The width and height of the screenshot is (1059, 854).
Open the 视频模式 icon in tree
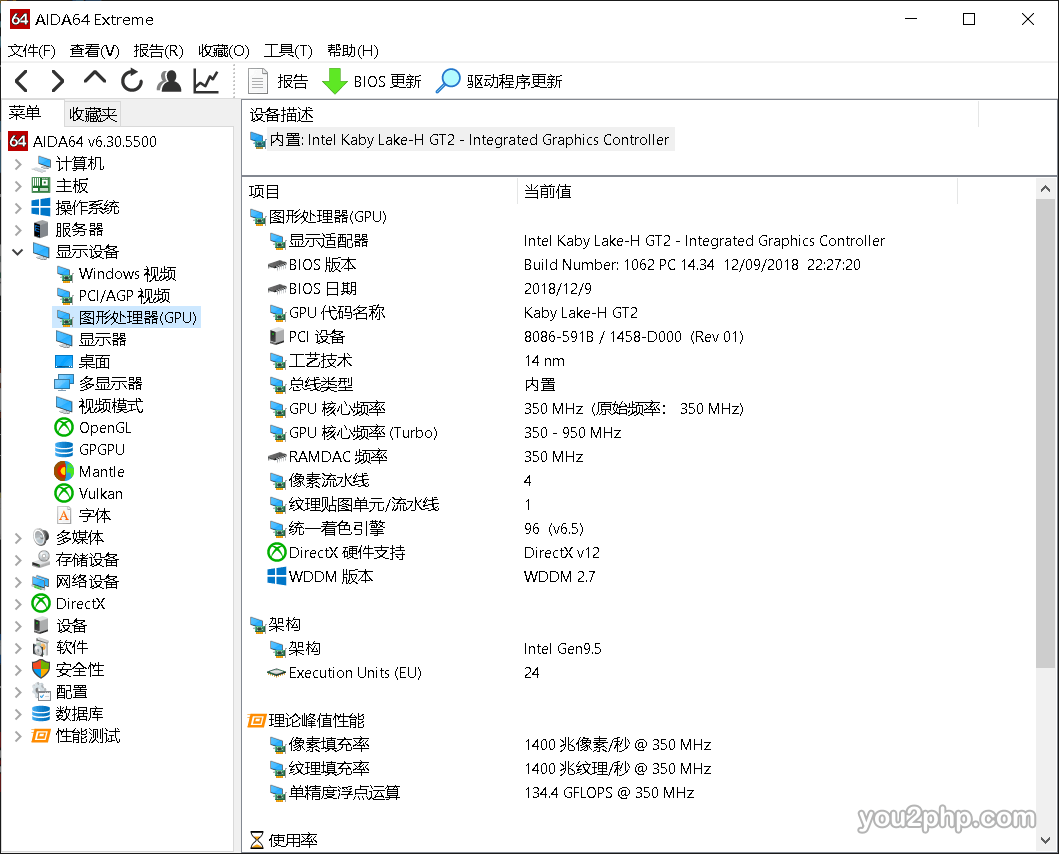point(64,405)
